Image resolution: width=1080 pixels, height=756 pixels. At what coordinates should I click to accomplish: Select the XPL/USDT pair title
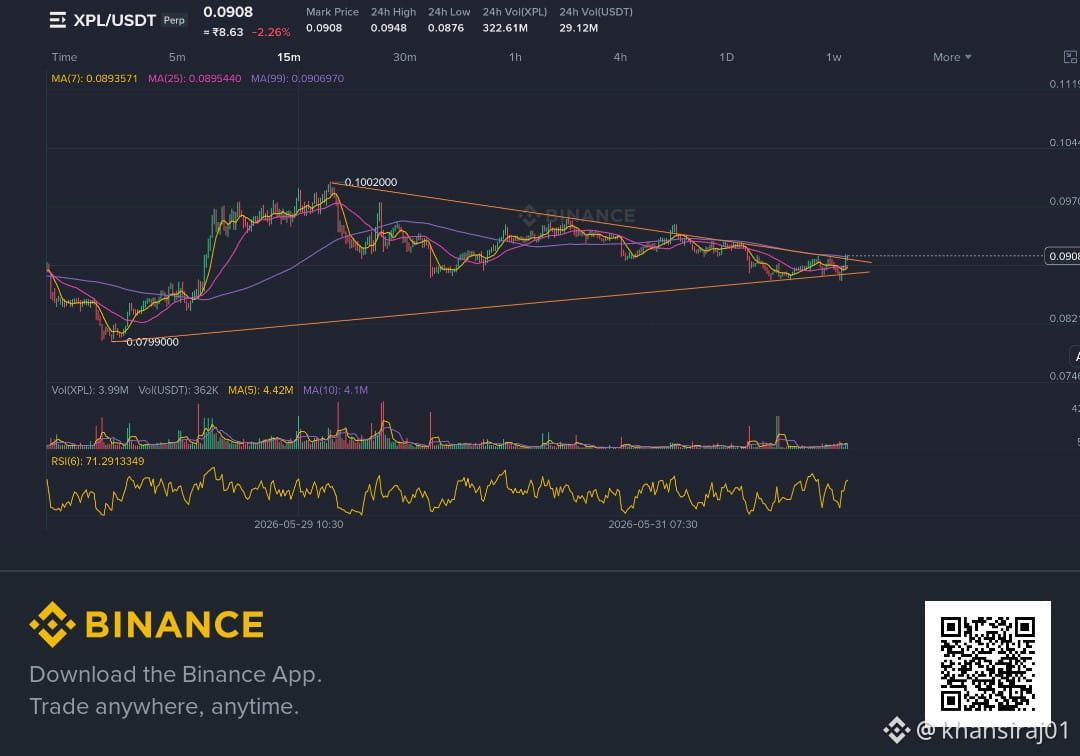pos(114,20)
